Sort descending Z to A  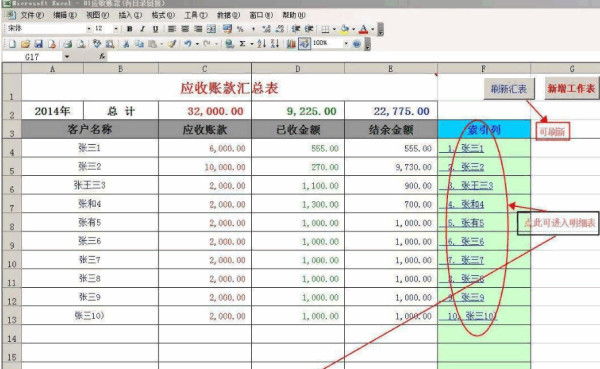coord(274,44)
